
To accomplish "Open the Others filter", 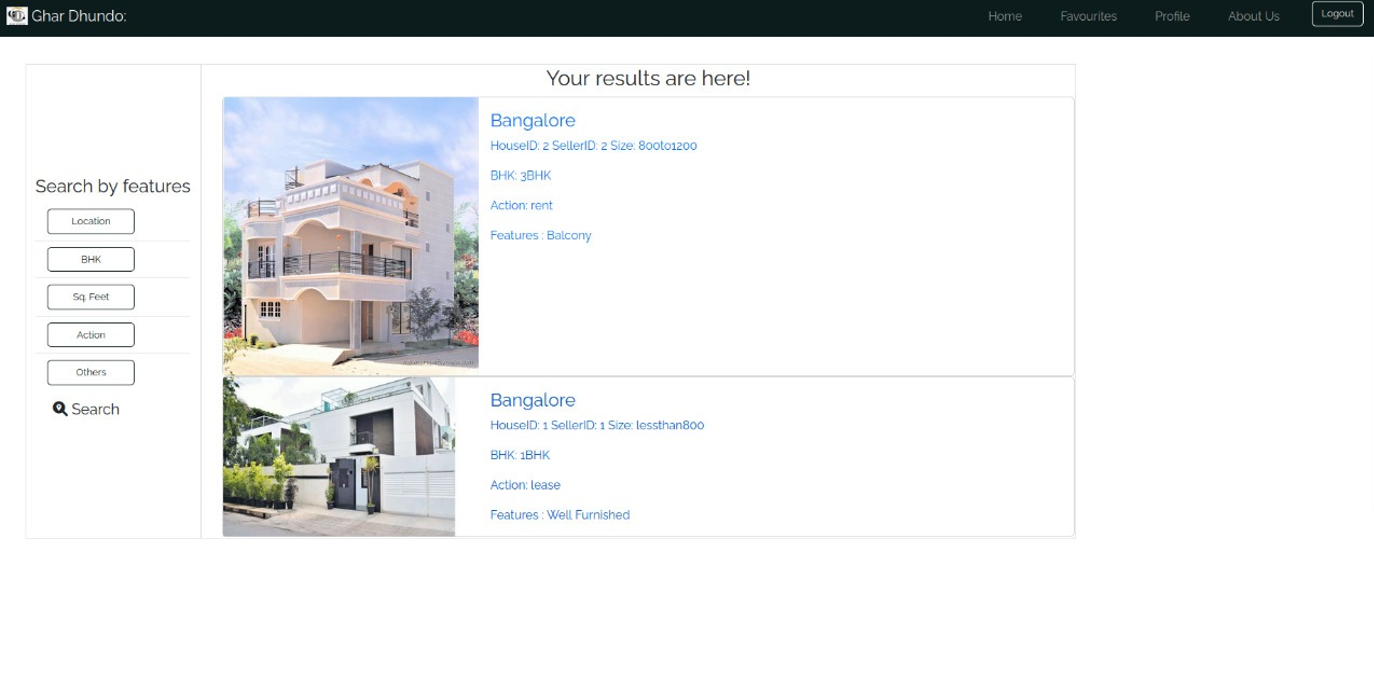I will pos(90,372).
